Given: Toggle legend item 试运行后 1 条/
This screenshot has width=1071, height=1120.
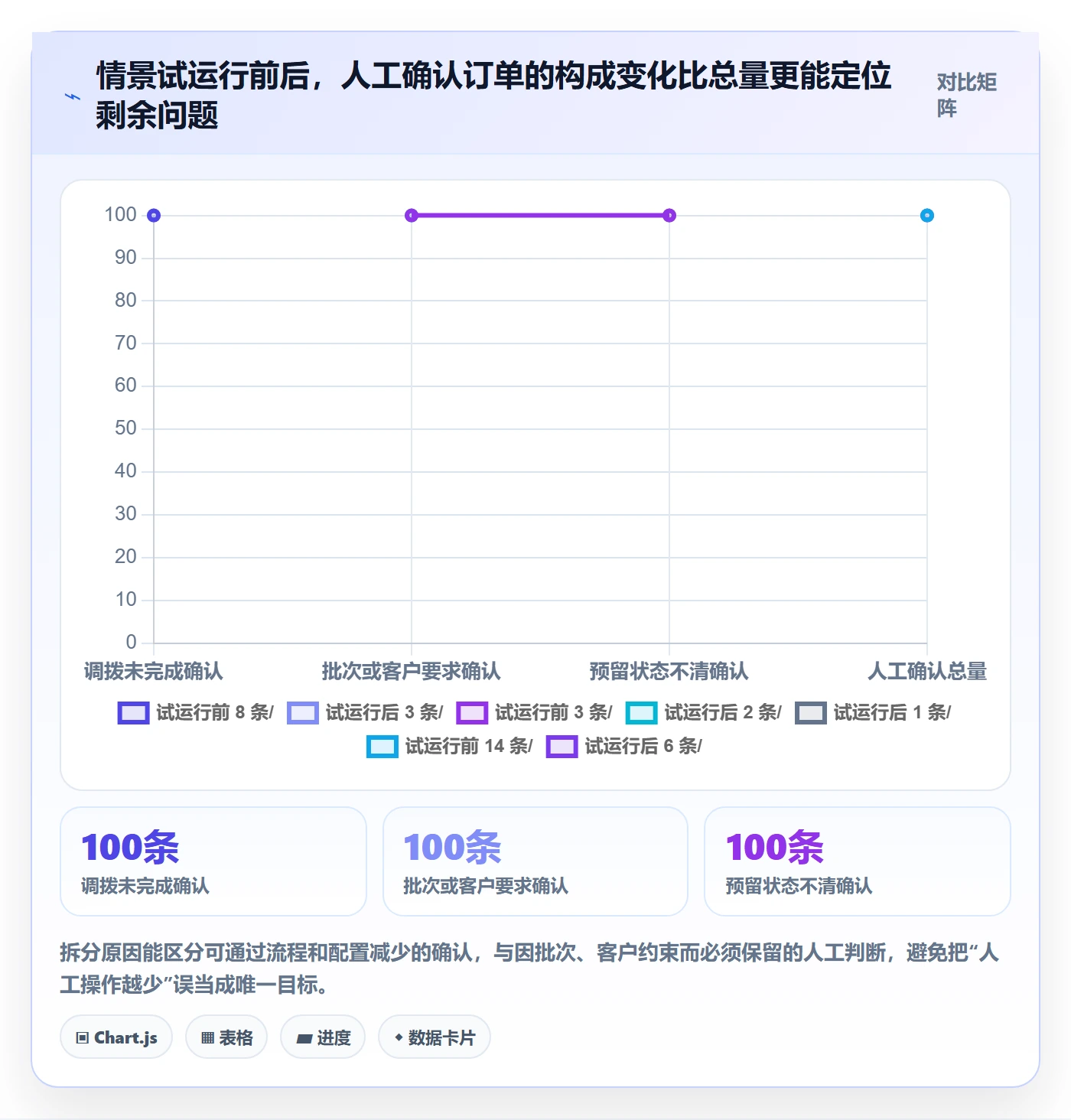Looking at the screenshot, I should click(x=873, y=712).
